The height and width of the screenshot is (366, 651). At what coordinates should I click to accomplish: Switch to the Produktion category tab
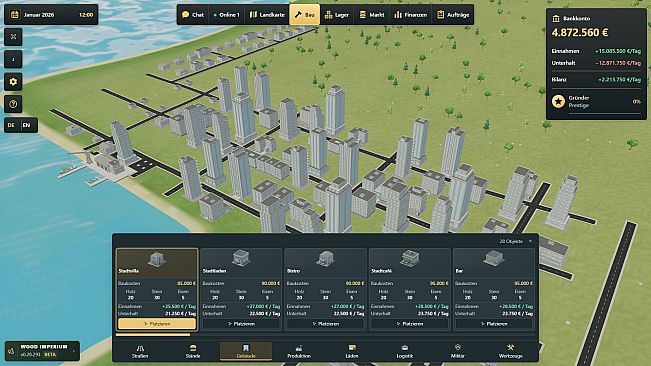coord(299,351)
